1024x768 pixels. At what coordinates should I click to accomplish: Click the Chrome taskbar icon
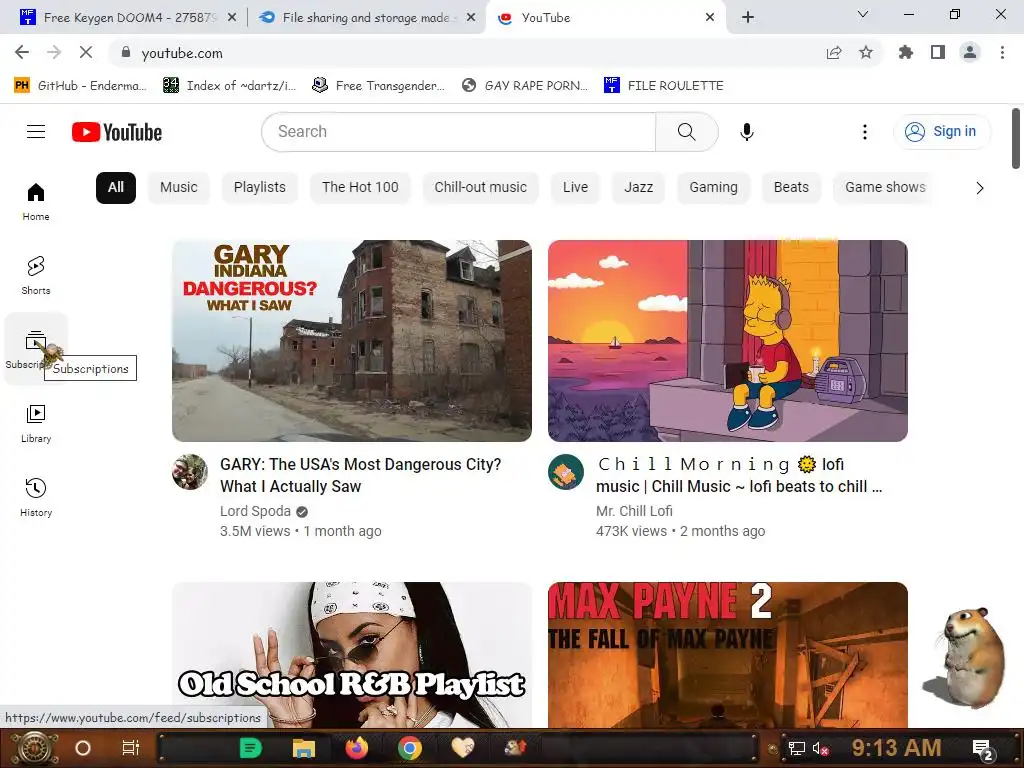pyautogui.click(x=409, y=748)
